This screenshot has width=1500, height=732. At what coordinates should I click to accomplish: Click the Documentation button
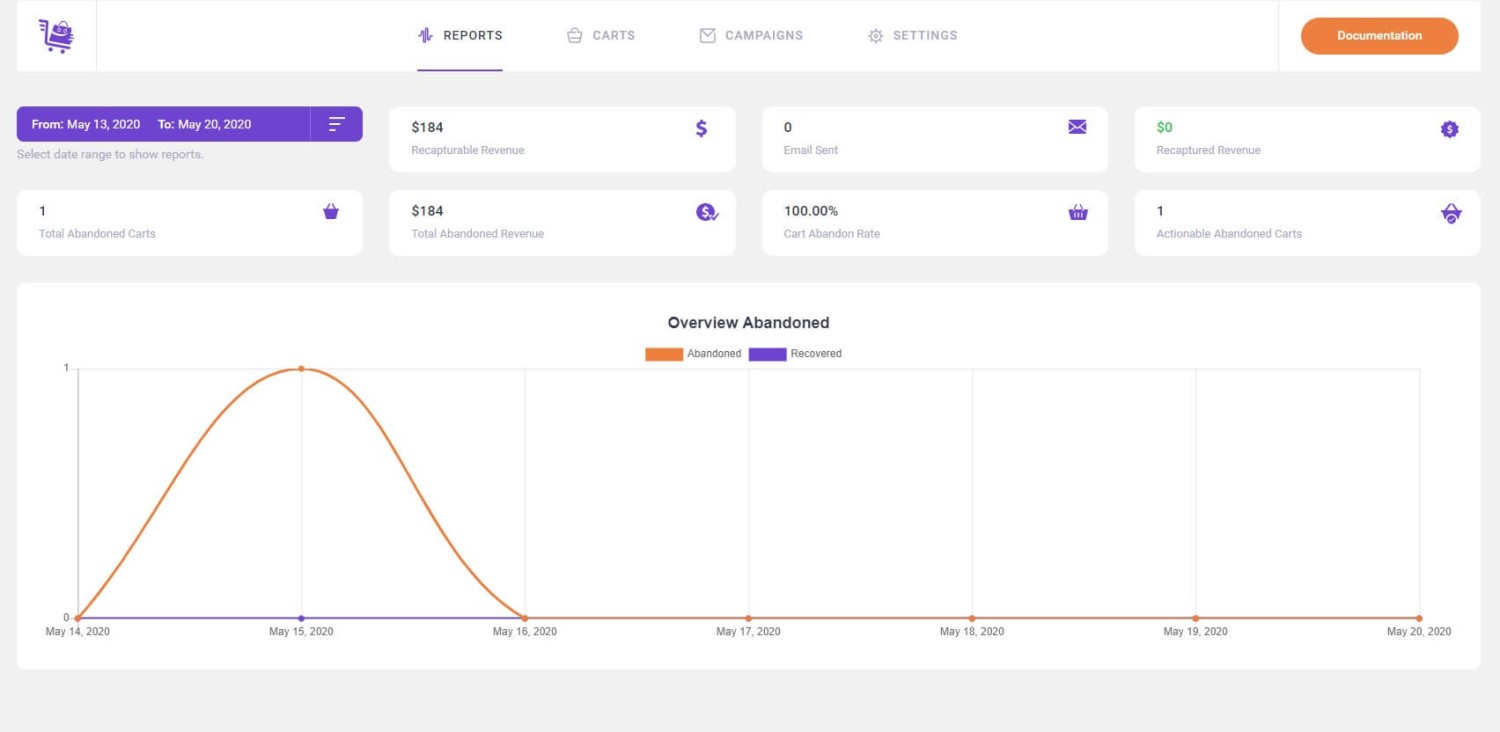tap(1378, 35)
